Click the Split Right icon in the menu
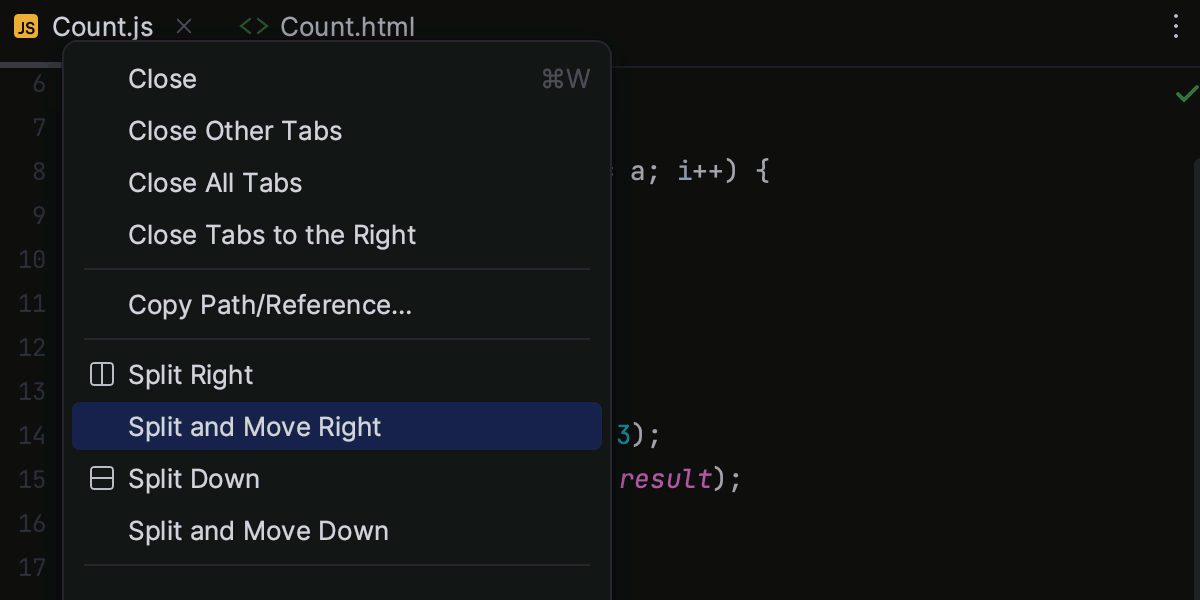1200x600 pixels. 101,374
